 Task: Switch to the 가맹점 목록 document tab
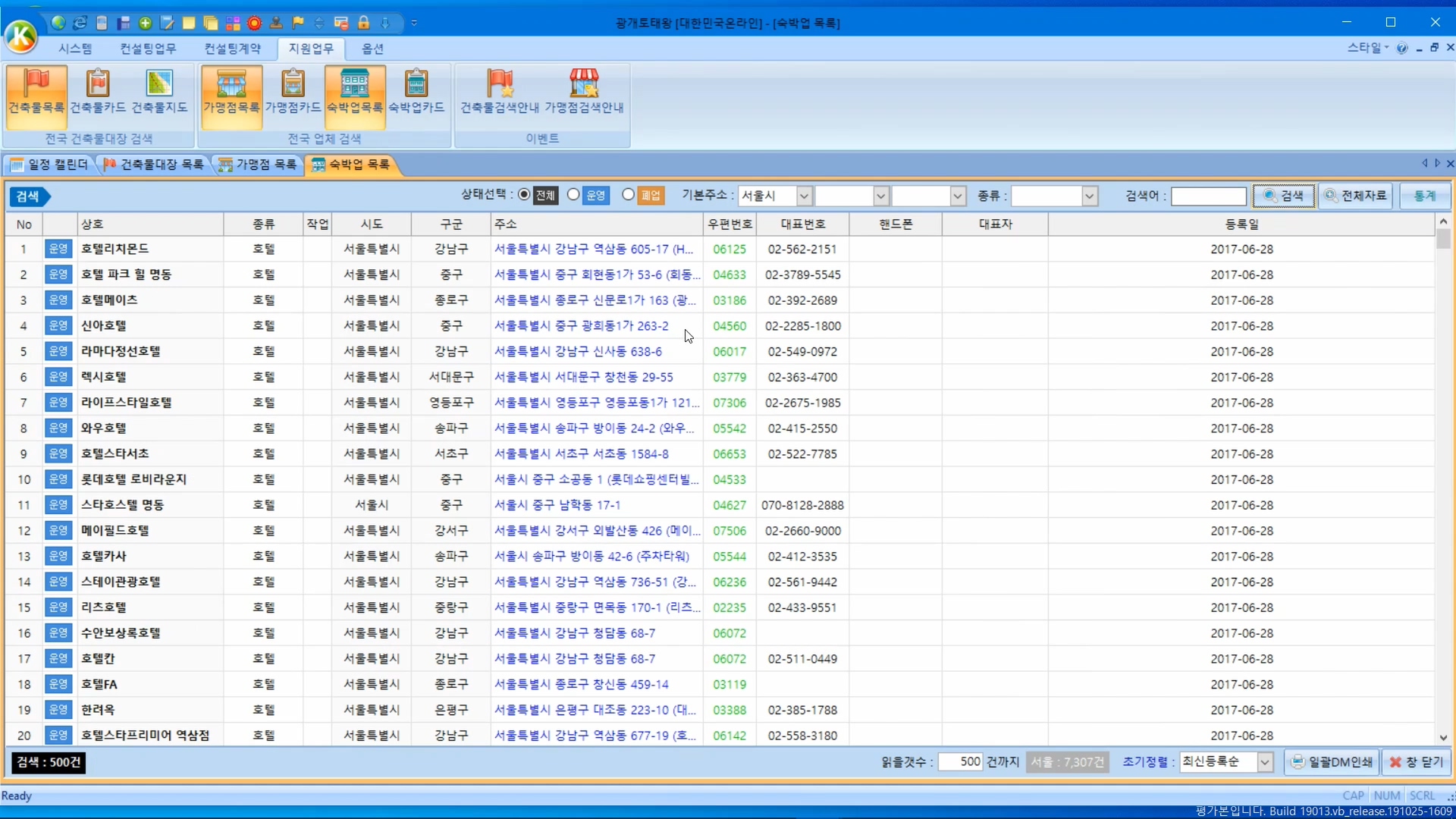click(258, 165)
